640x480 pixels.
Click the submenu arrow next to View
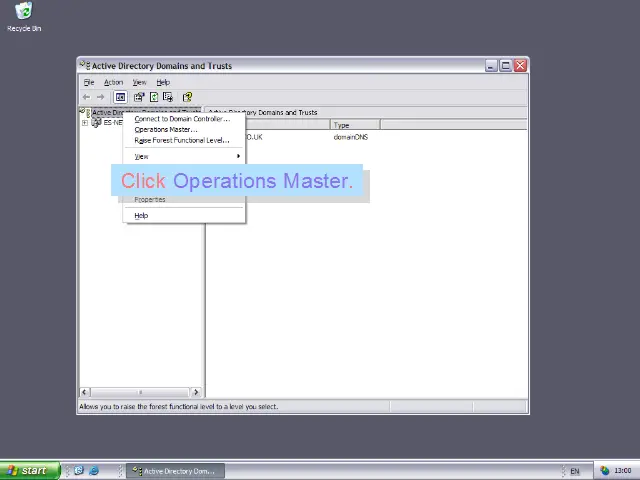[238, 156]
